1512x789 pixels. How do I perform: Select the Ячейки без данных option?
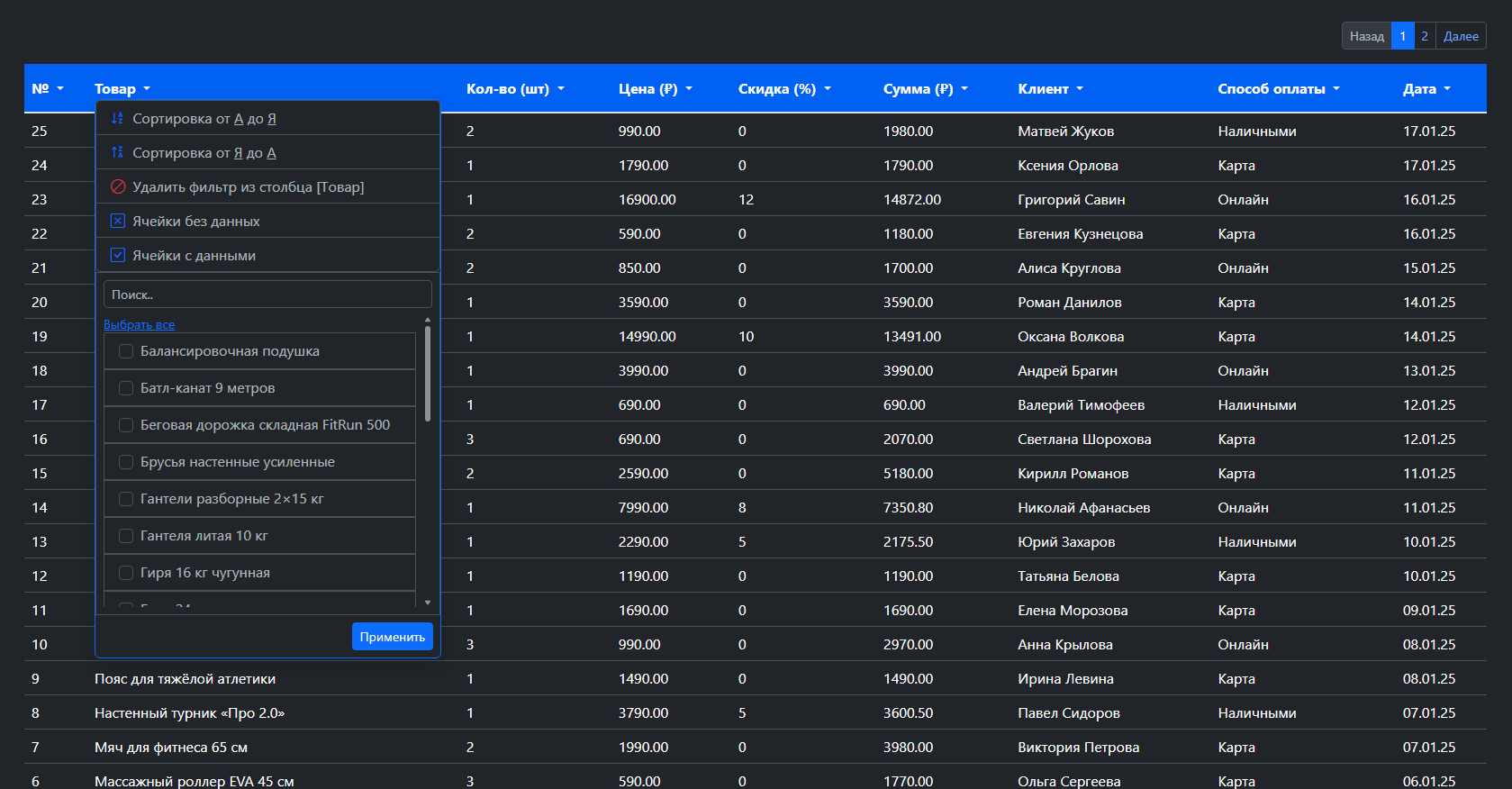coord(267,221)
